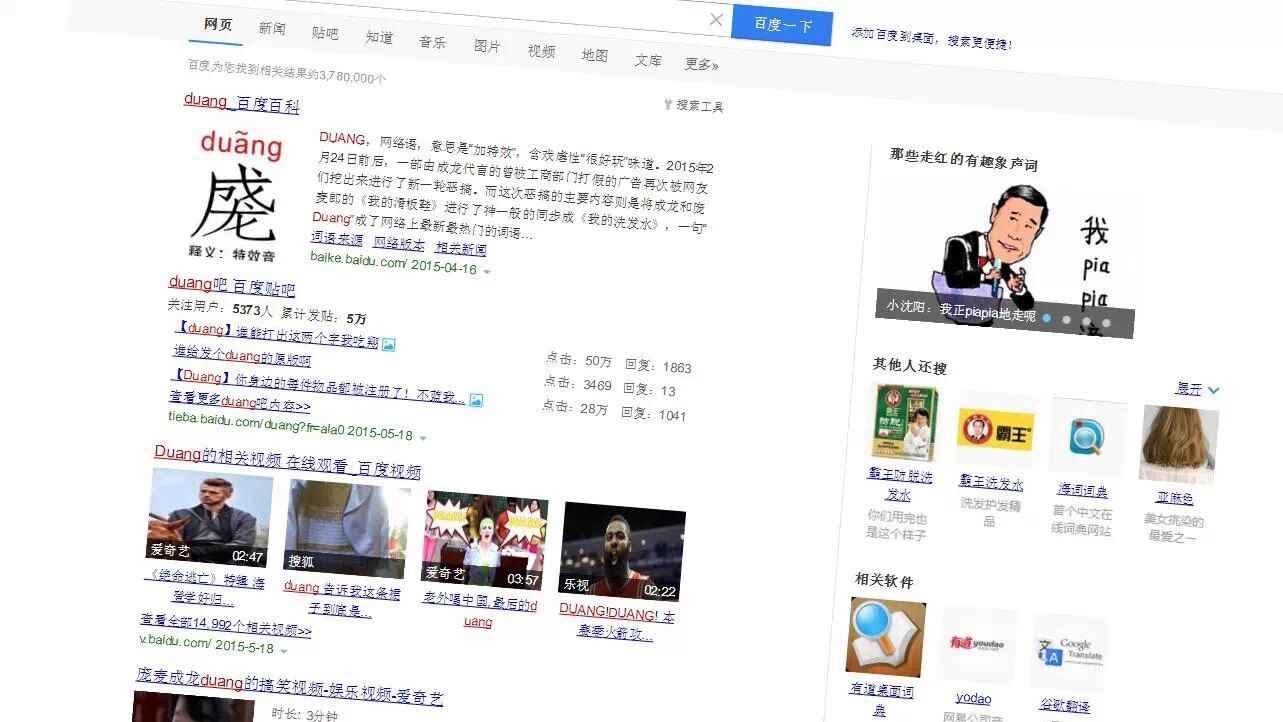
Task: Open 霸王洗发水 text link
Action: tap(991, 483)
